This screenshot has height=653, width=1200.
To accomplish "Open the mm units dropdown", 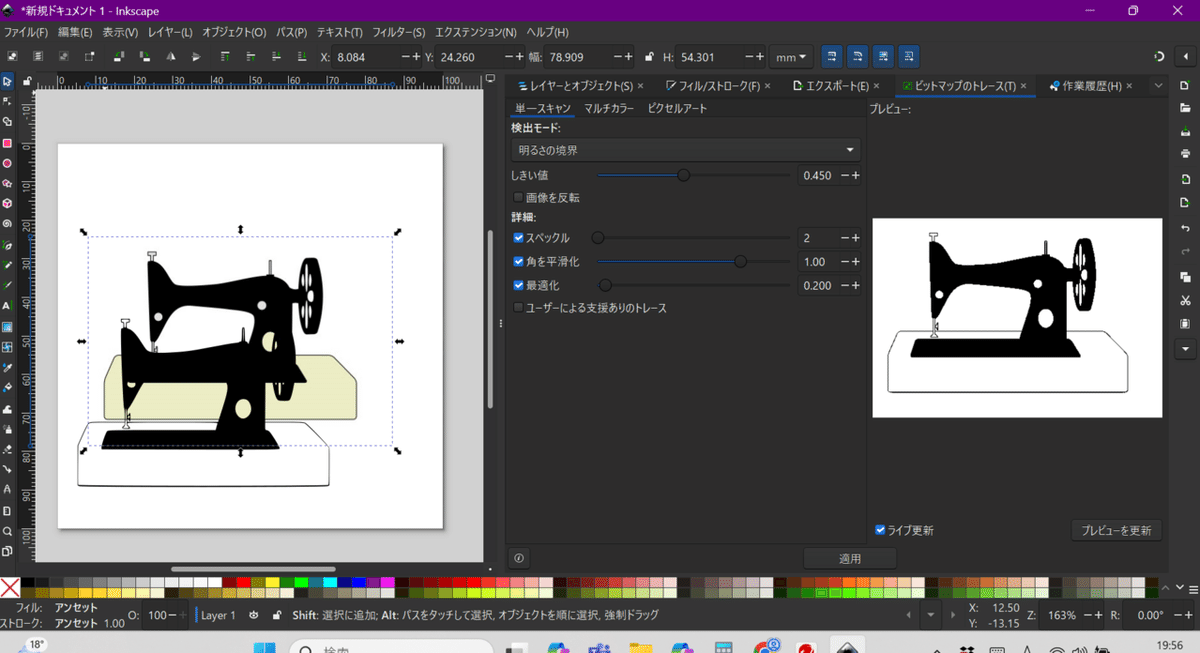I will pos(790,57).
